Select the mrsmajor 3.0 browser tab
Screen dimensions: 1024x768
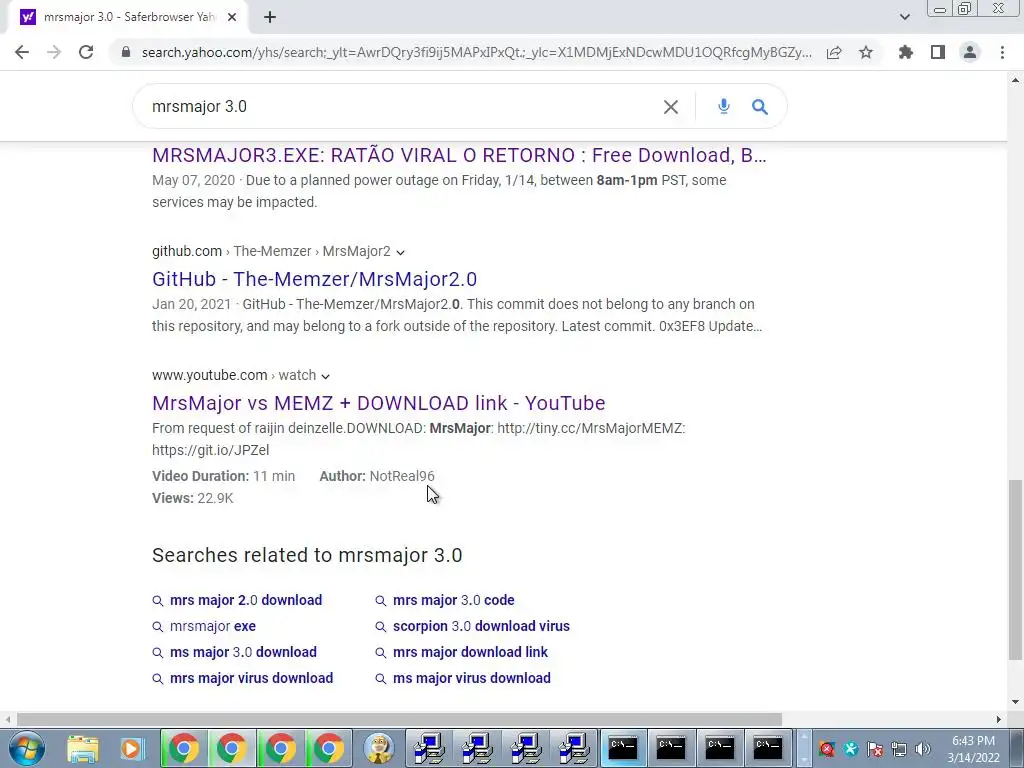point(129,17)
